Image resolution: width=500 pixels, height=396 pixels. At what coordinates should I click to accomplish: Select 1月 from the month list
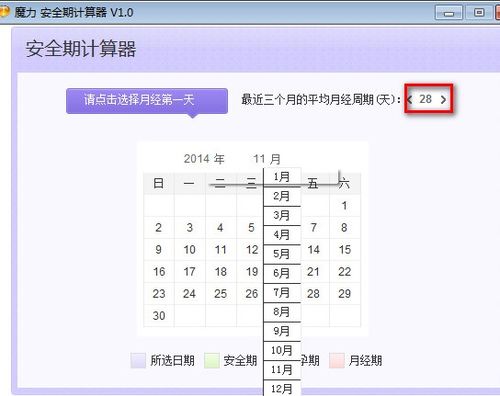coord(282,177)
